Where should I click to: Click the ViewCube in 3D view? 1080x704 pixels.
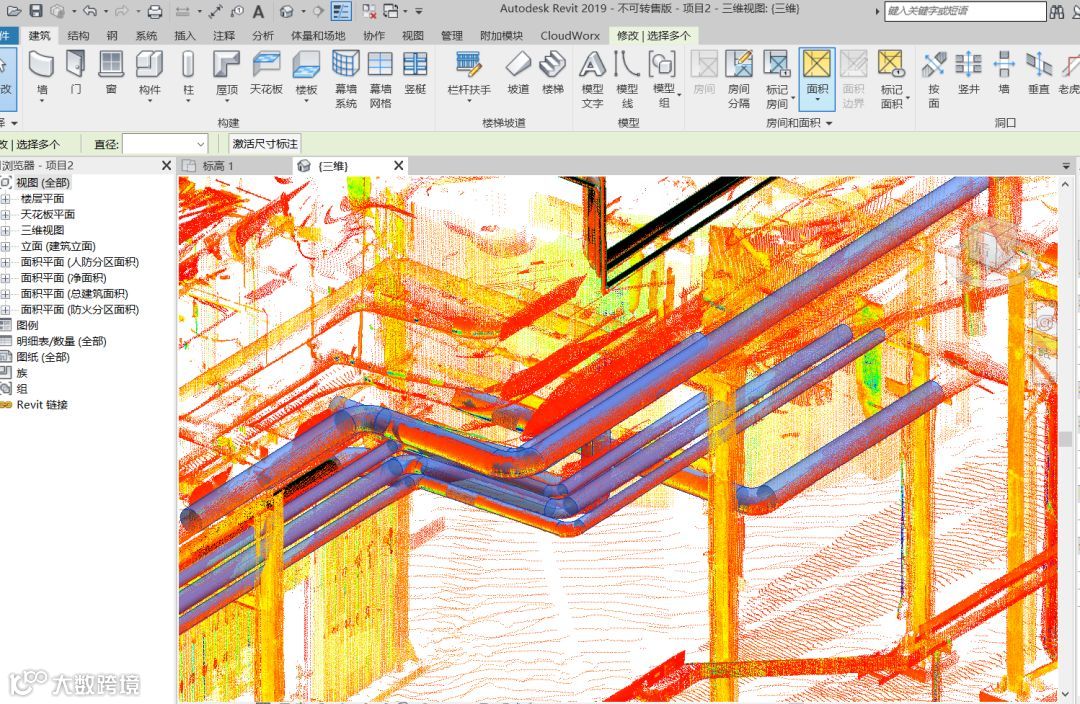click(990, 248)
